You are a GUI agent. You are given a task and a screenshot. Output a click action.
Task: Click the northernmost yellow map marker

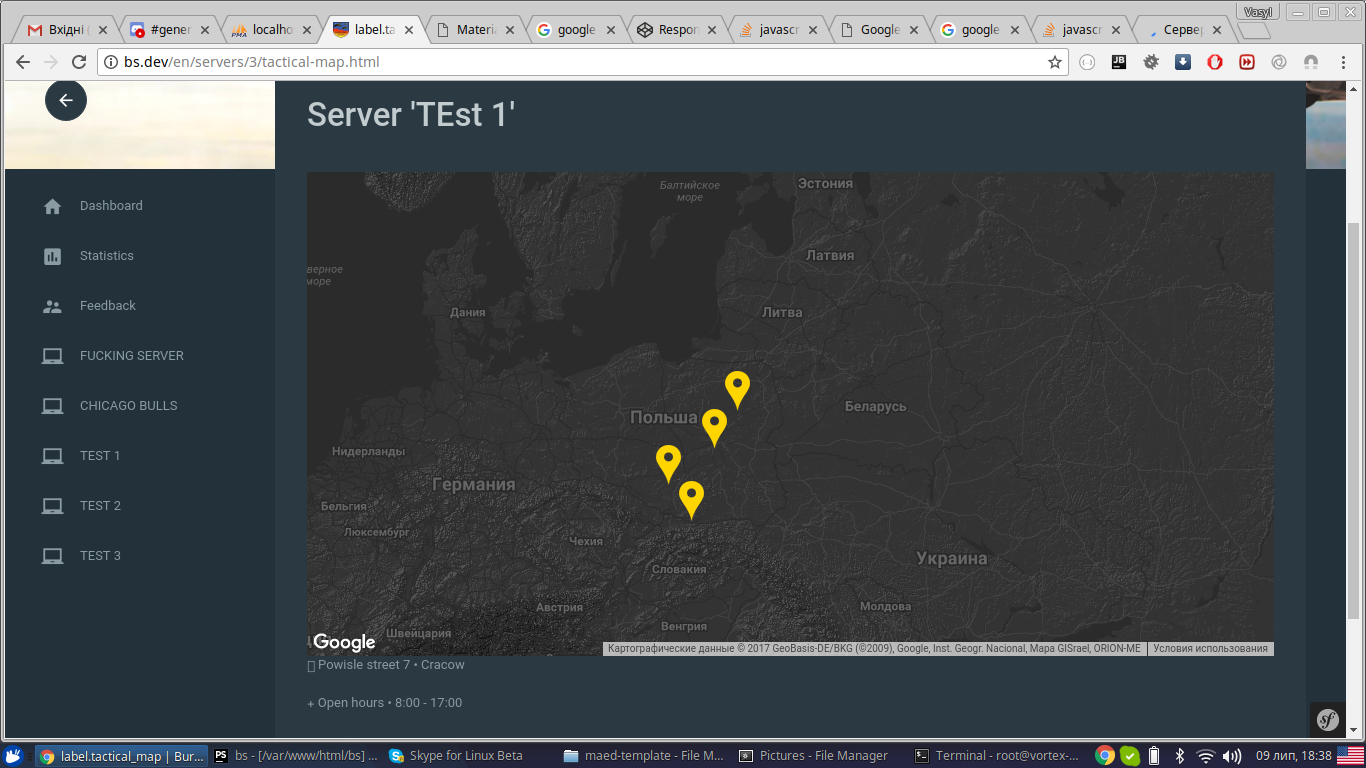click(737, 389)
